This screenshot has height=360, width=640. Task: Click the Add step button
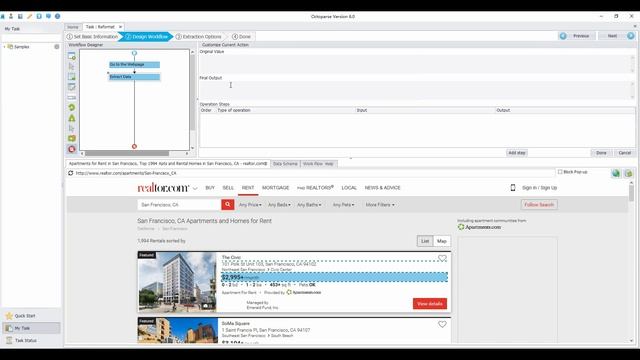tap(517, 153)
